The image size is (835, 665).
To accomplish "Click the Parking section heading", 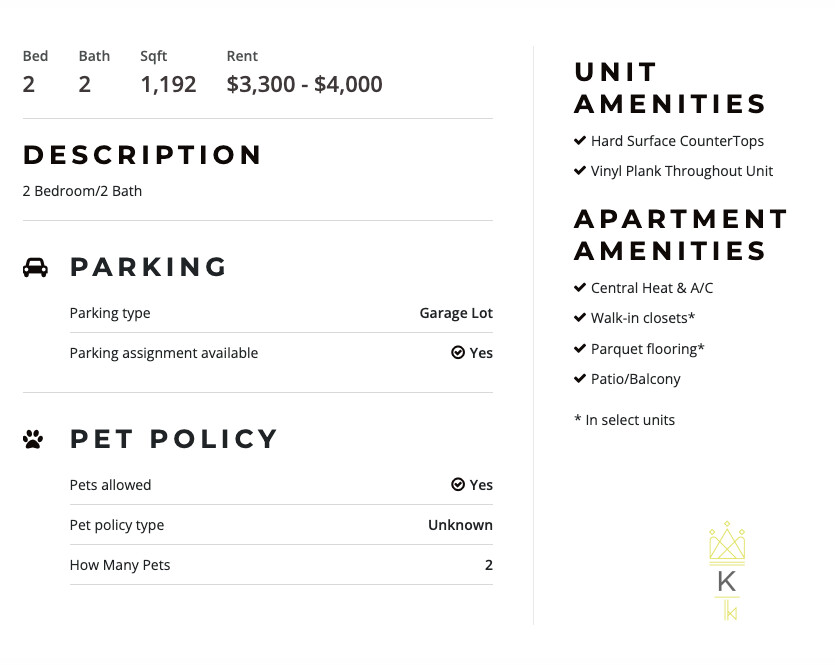I will click(149, 267).
